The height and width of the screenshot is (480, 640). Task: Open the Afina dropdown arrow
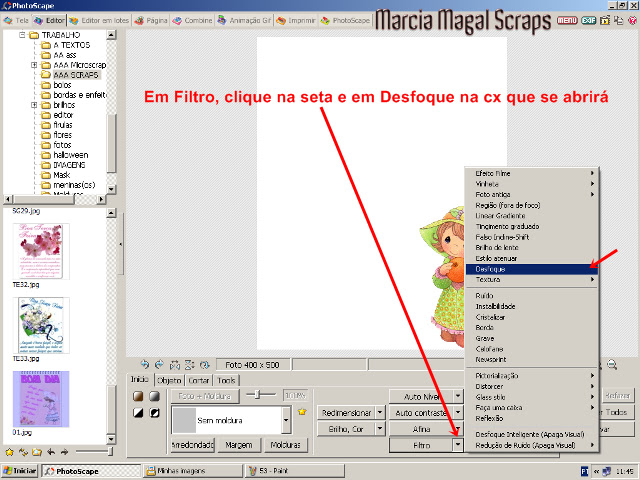458,429
